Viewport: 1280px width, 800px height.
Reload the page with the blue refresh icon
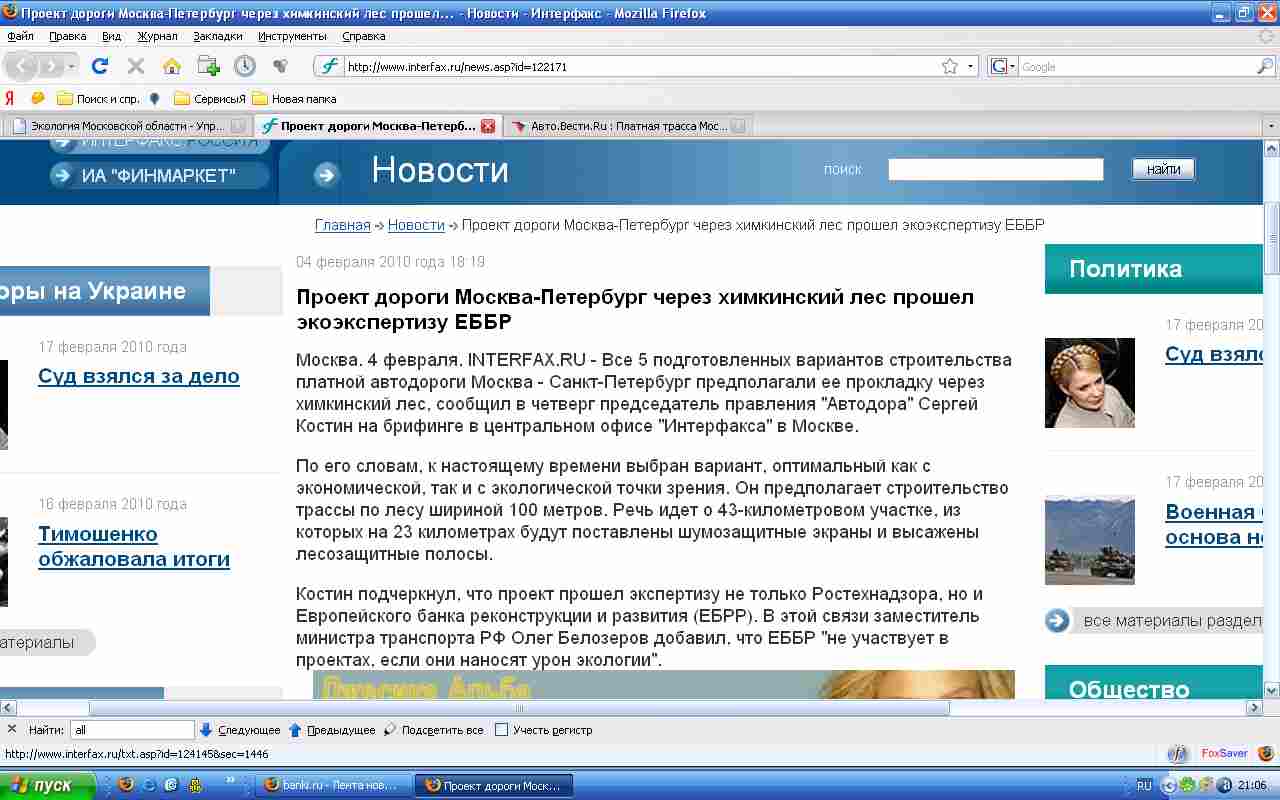[99, 67]
